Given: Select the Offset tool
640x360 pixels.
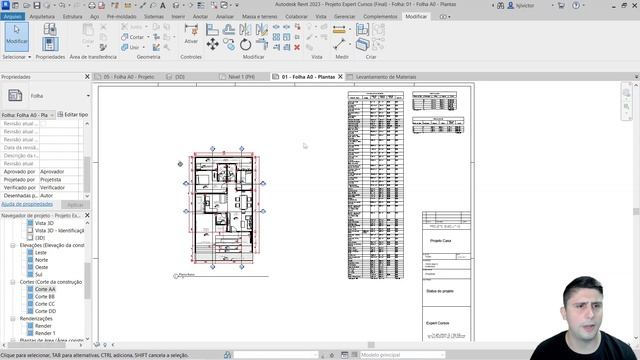Looking at the screenshot, I should pos(229,29).
